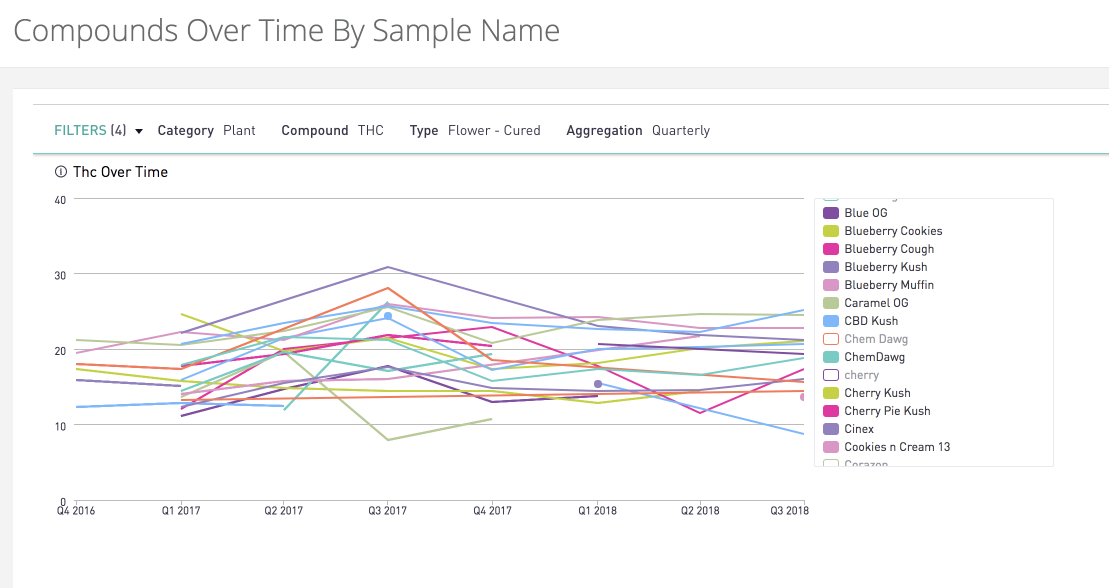Click the info icon beside Thc Over Time
Image resolution: width=1109 pixels, height=588 pixels.
tap(61, 172)
